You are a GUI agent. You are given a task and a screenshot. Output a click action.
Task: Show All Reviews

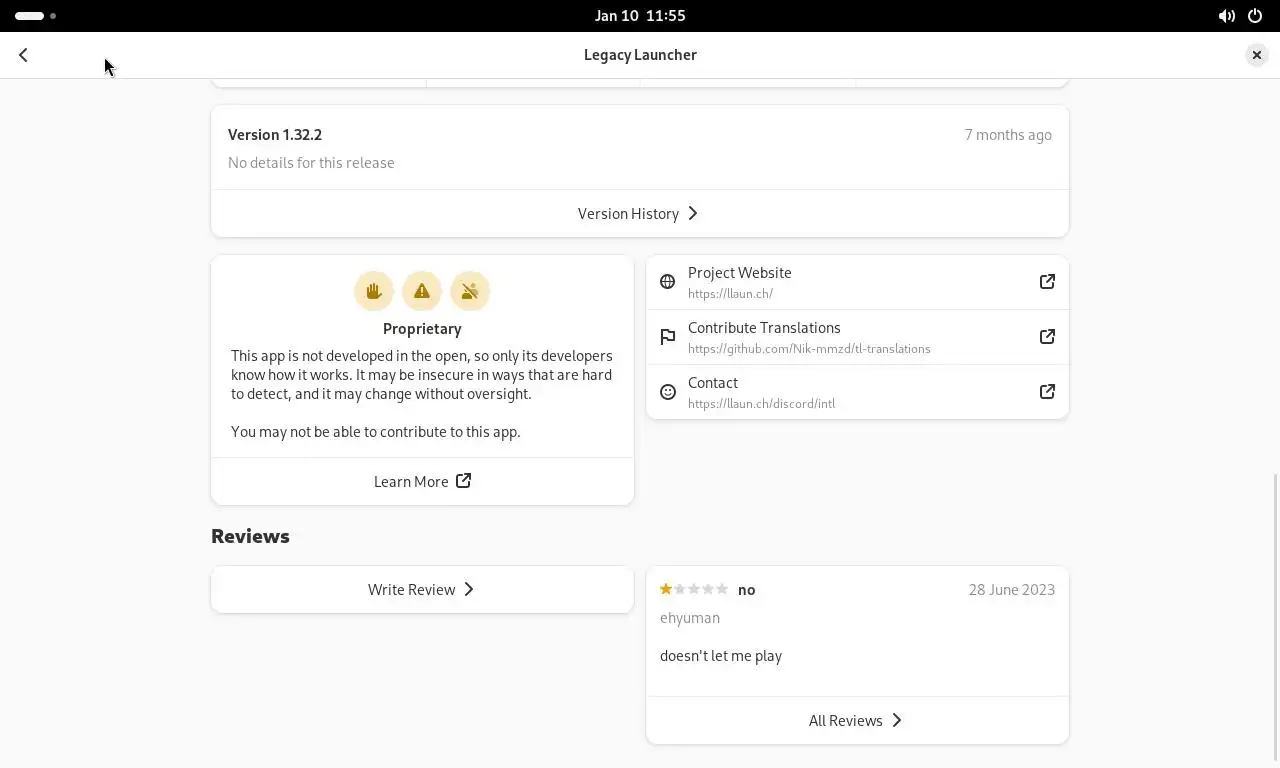tap(857, 720)
